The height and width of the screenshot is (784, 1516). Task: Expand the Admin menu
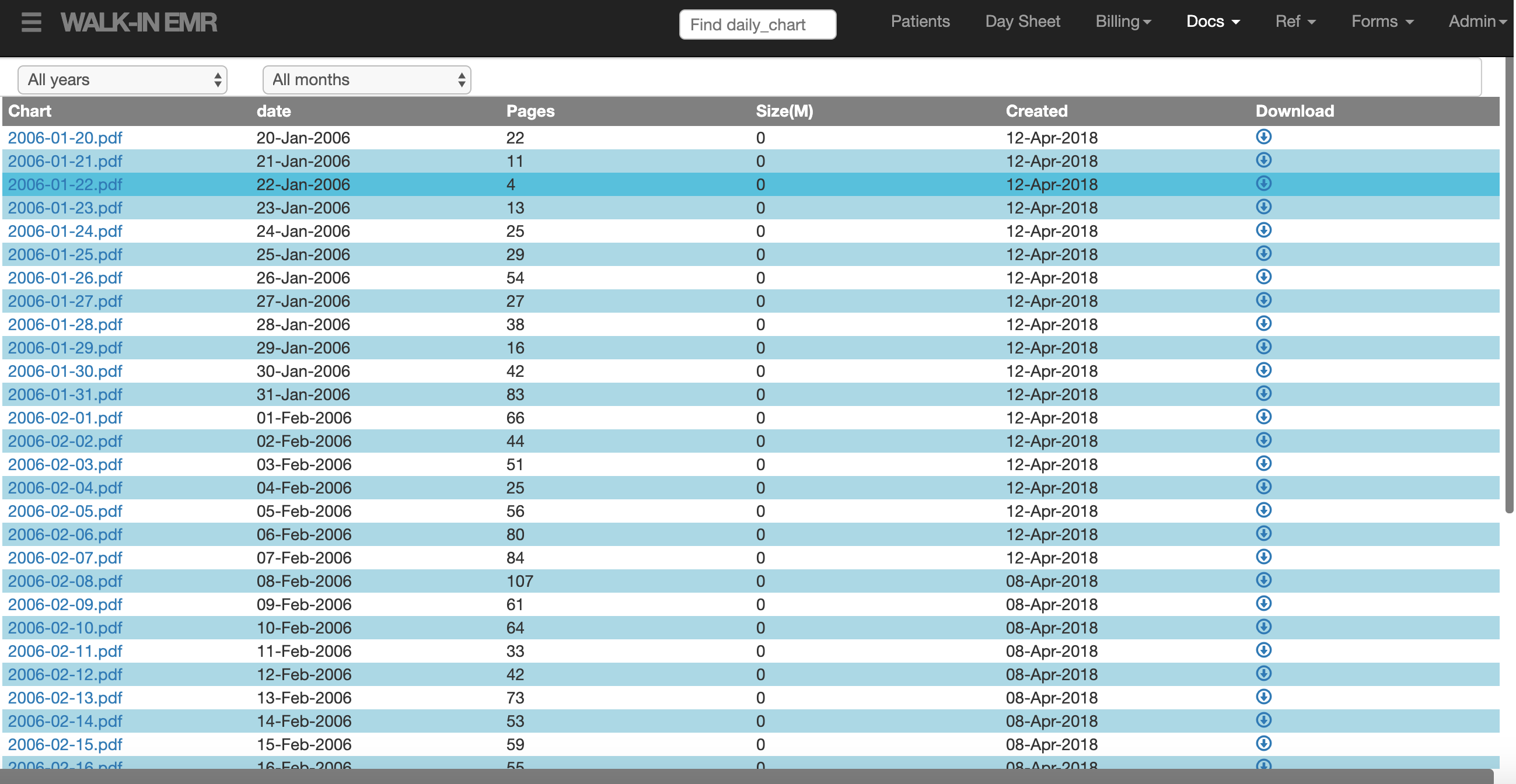[1477, 22]
